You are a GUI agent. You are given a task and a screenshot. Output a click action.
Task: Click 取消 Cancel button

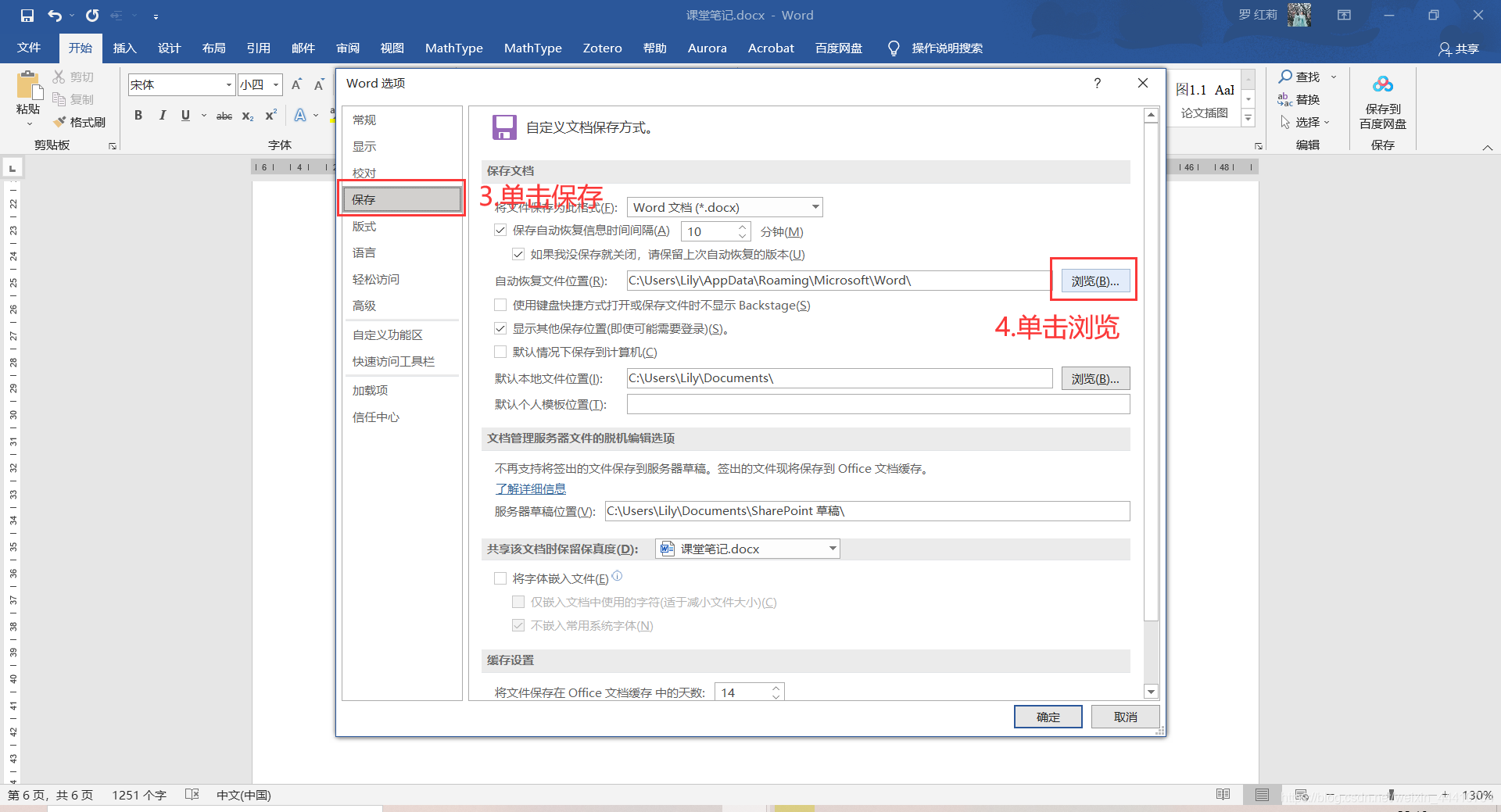point(1125,717)
